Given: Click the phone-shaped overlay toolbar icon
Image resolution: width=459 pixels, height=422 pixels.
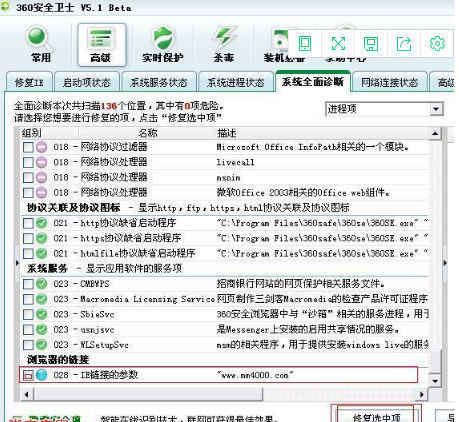Looking at the screenshot, I should coord(305,43).
